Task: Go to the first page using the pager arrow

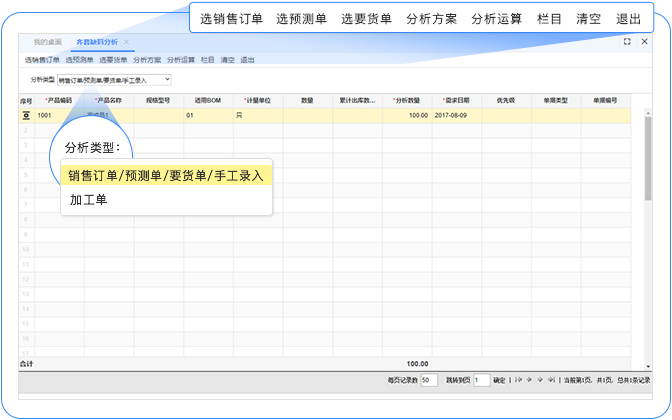Action: pyautogui.click(x=519, y=380)
